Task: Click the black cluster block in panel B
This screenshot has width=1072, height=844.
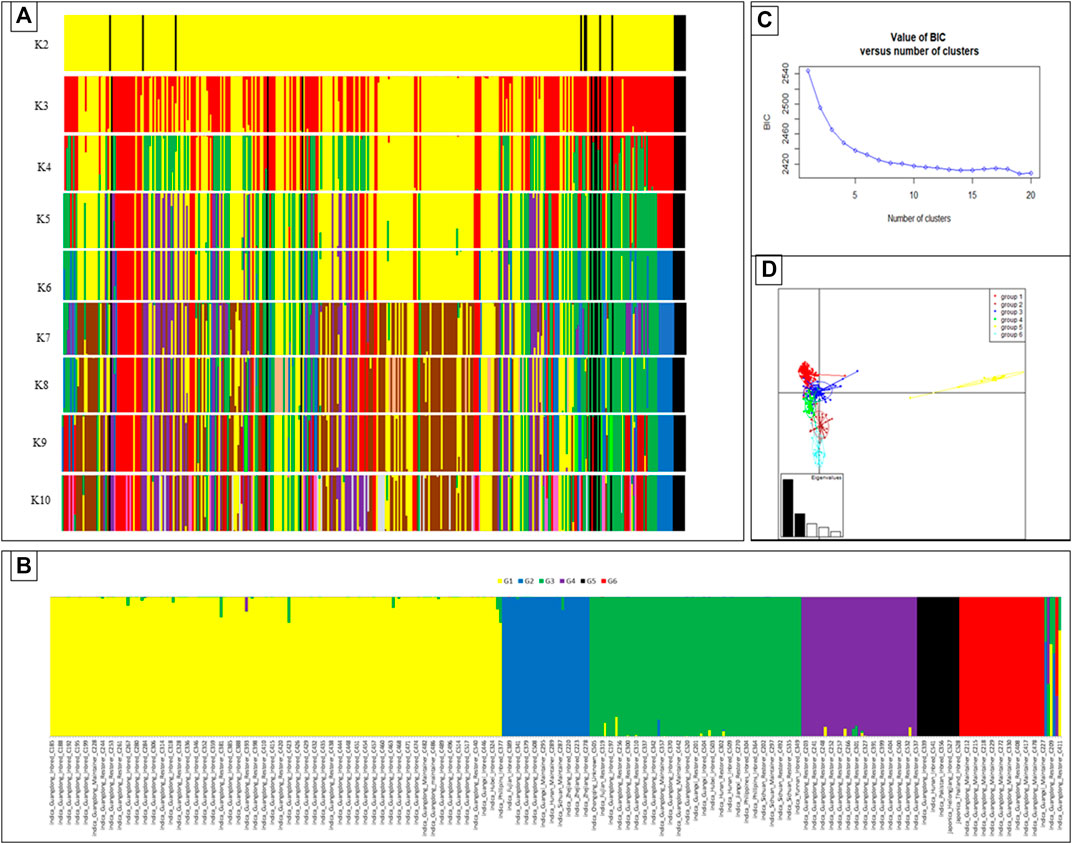Action: [938, 666]
